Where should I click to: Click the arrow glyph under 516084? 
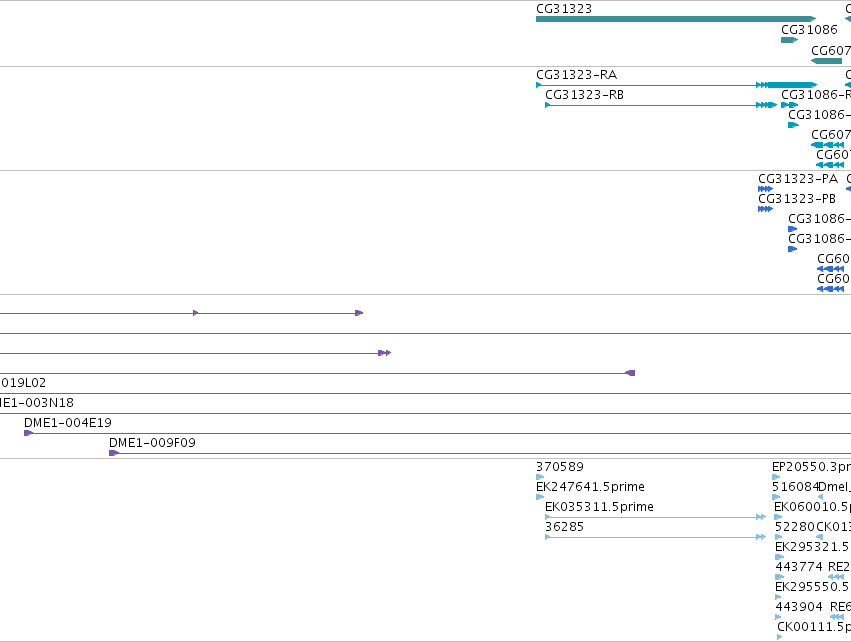coord(776,497)
